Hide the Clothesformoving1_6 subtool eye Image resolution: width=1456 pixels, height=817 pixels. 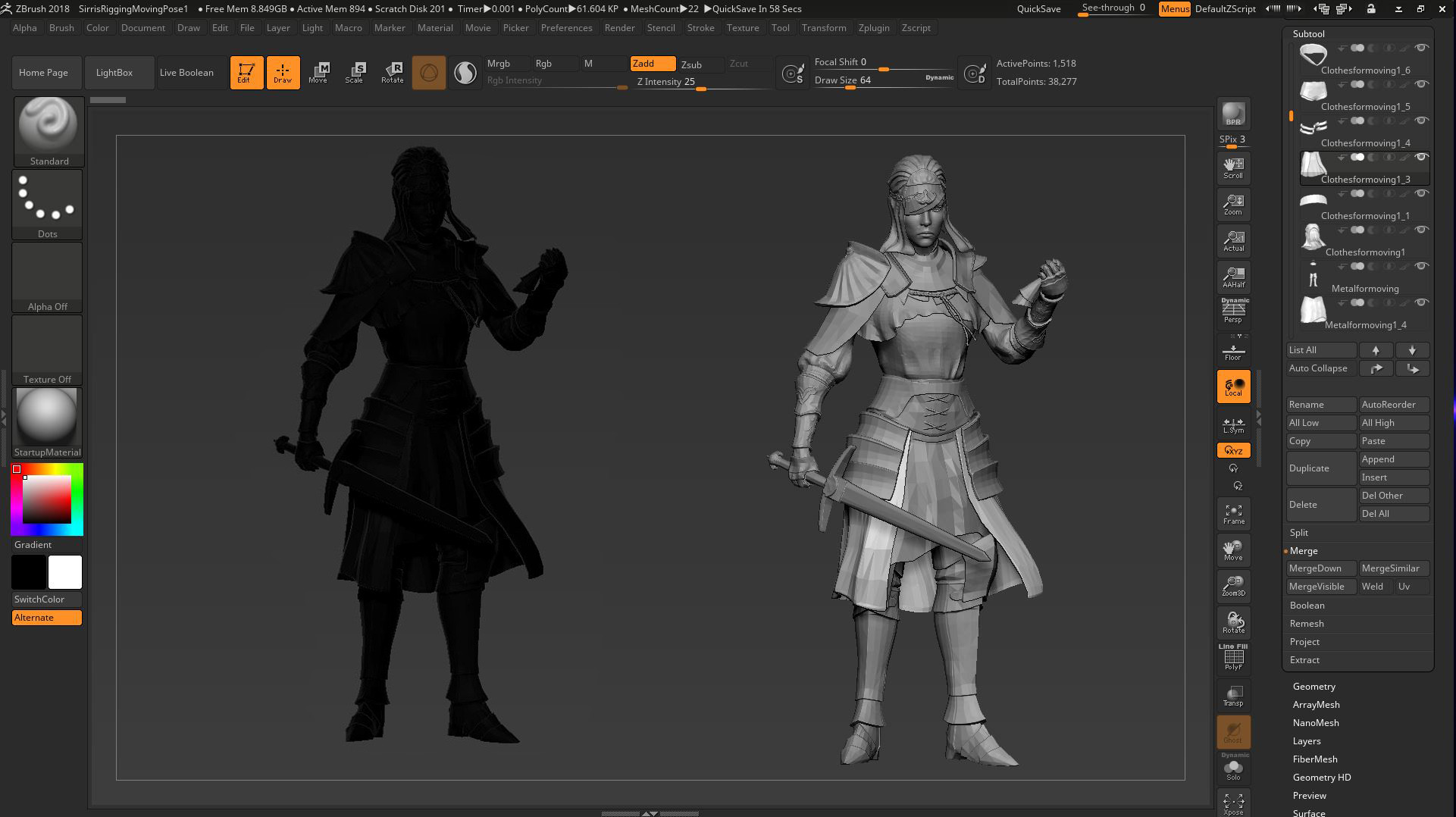(x=1422, y=48)
